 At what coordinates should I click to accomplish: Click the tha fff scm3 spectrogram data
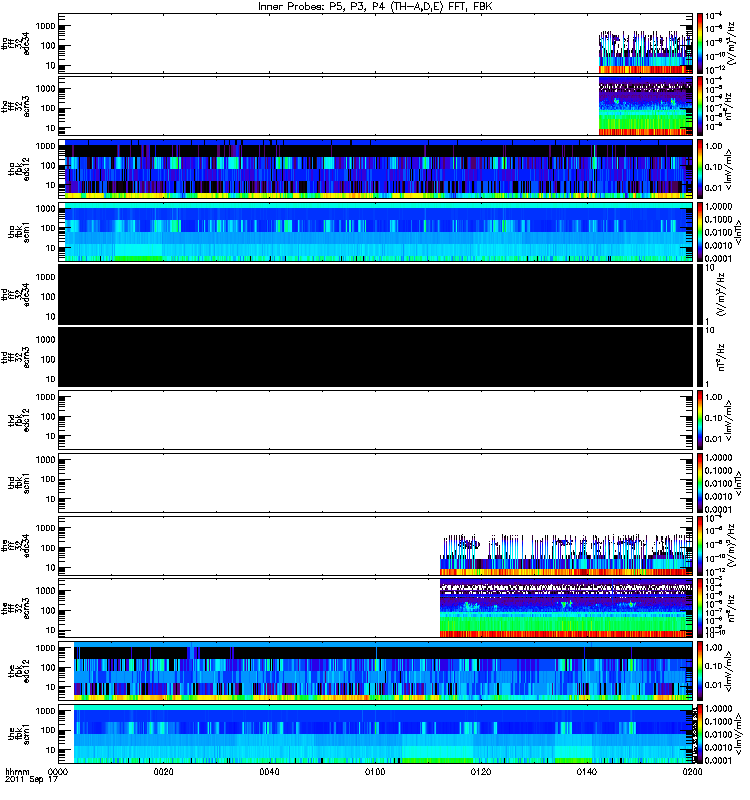pos(645,106)
